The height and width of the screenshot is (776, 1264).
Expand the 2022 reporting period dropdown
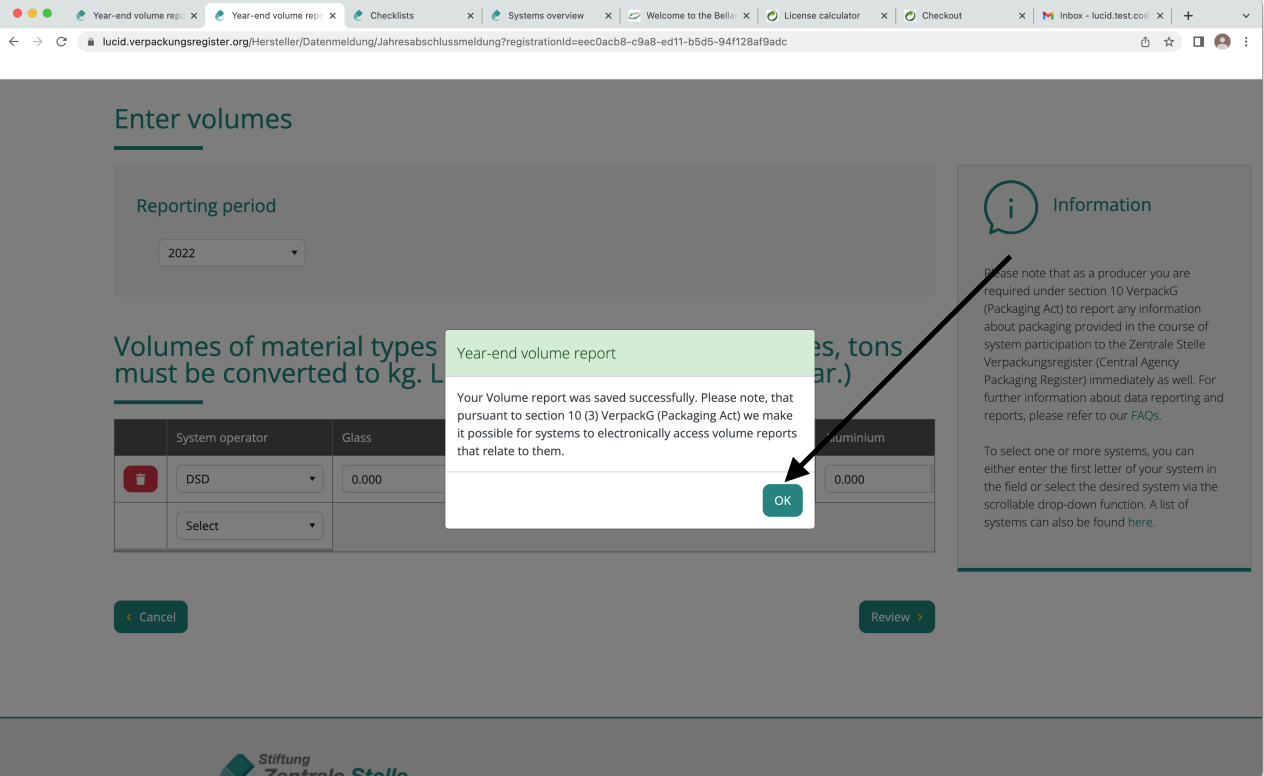231,253
